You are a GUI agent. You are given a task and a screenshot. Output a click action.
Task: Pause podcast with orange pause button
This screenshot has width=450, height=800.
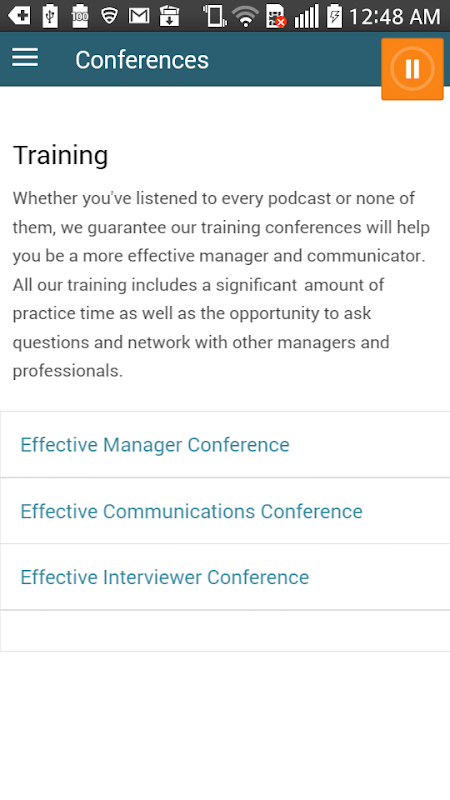click(412, 69)
